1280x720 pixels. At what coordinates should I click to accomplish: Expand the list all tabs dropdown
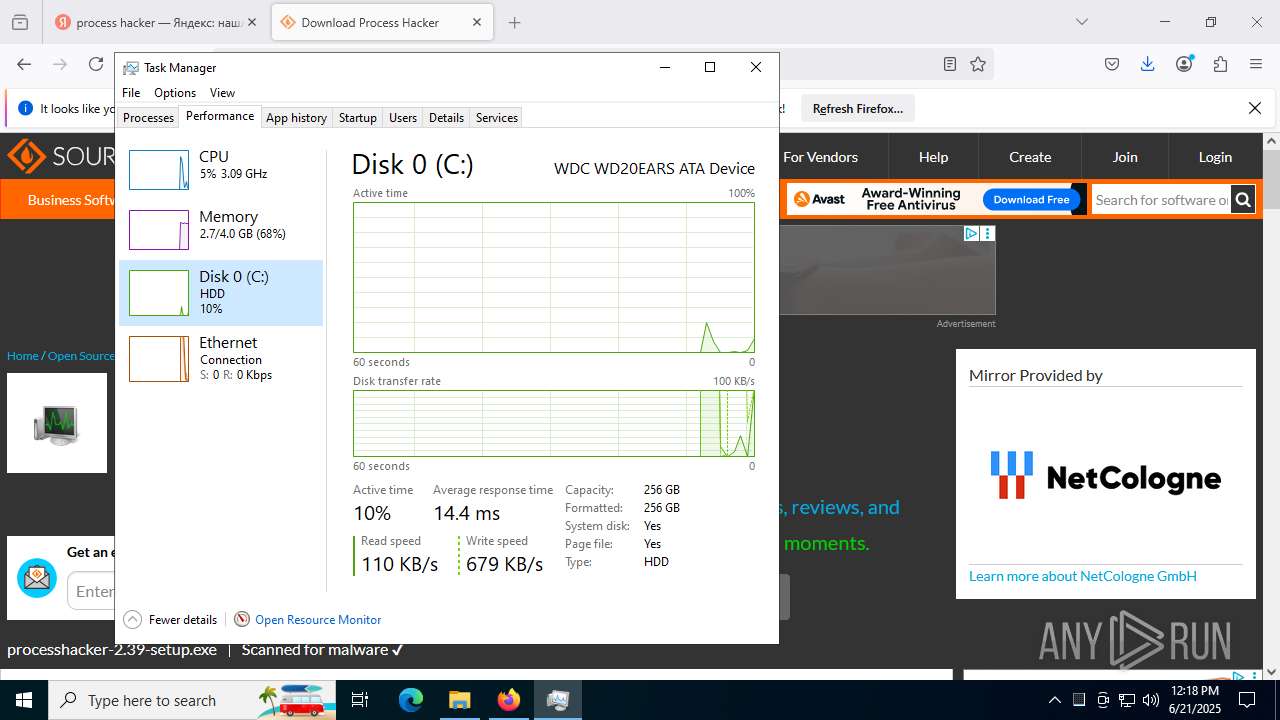tap(1081, 22)
